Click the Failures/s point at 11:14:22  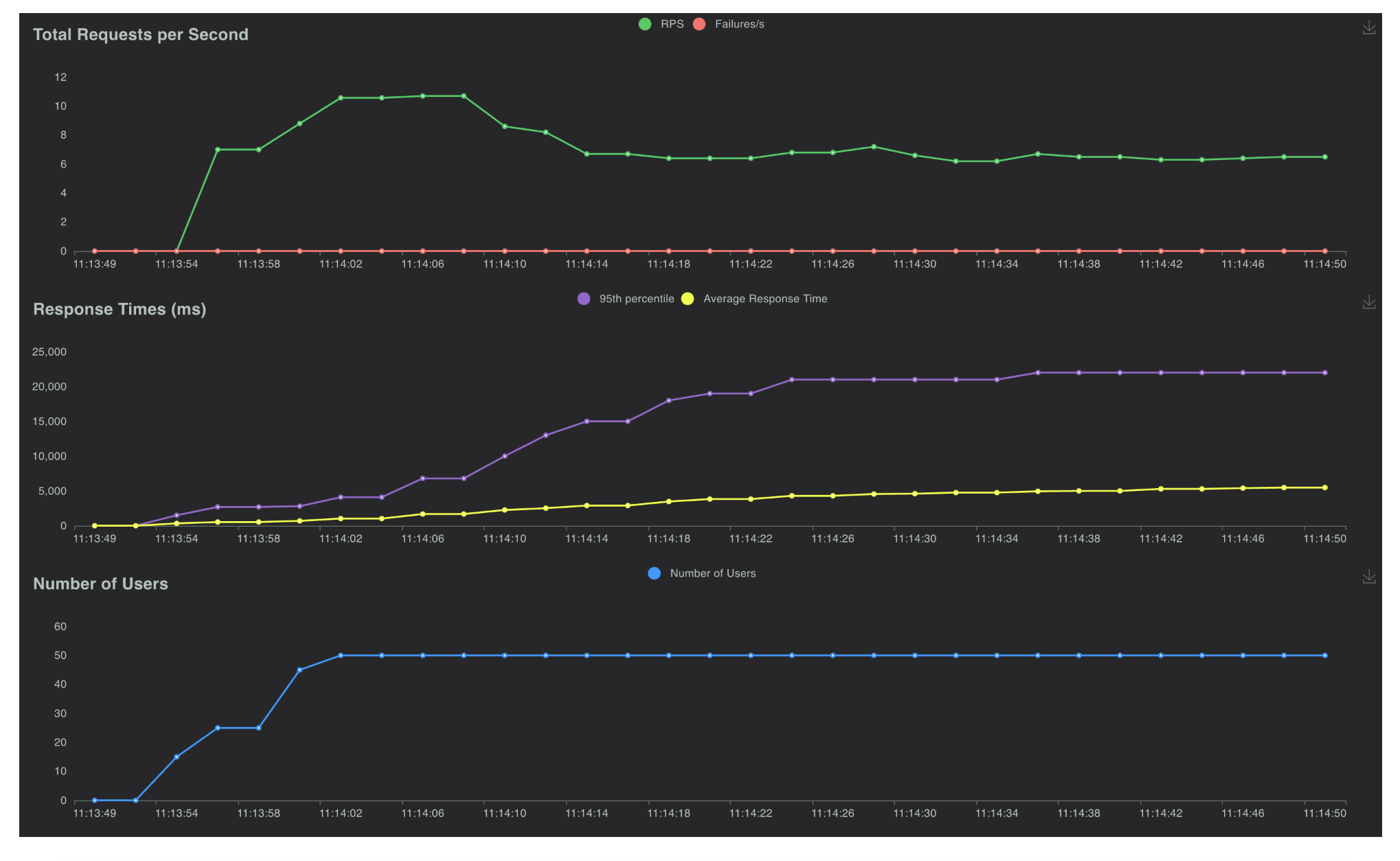(751, 251)
